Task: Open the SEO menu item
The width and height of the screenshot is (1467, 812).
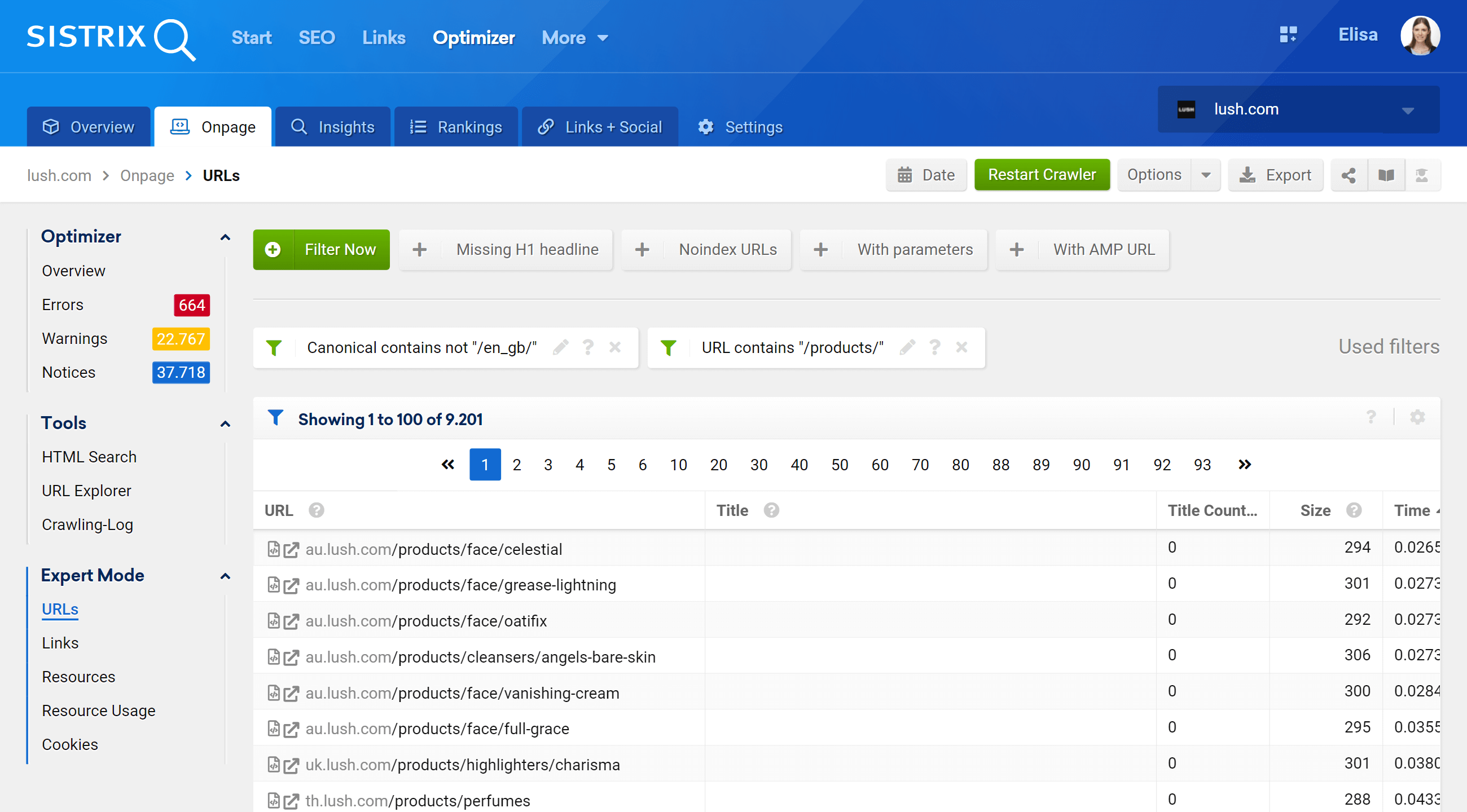Action: pos(317,38)
